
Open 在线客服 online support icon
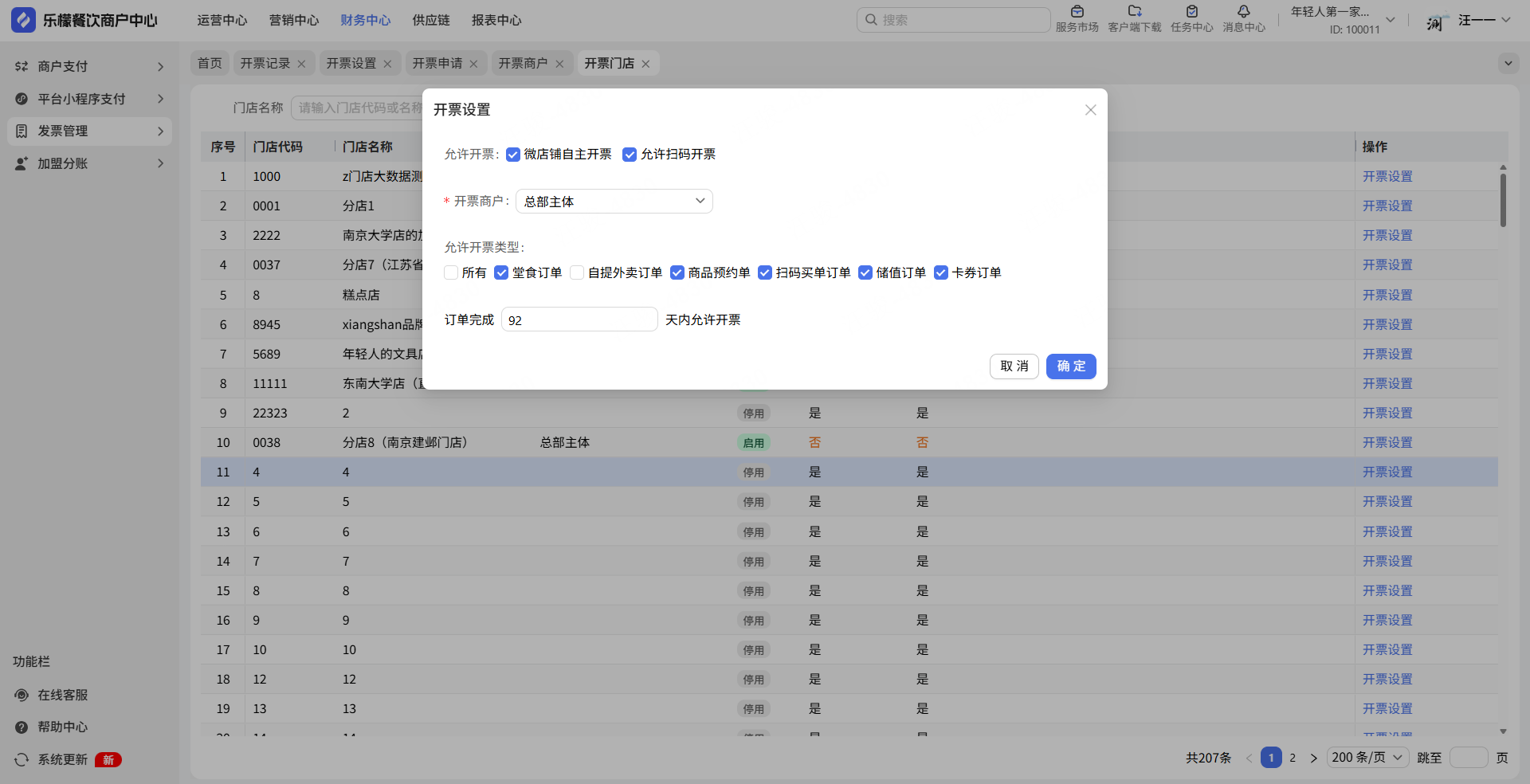tap(22, 695)
